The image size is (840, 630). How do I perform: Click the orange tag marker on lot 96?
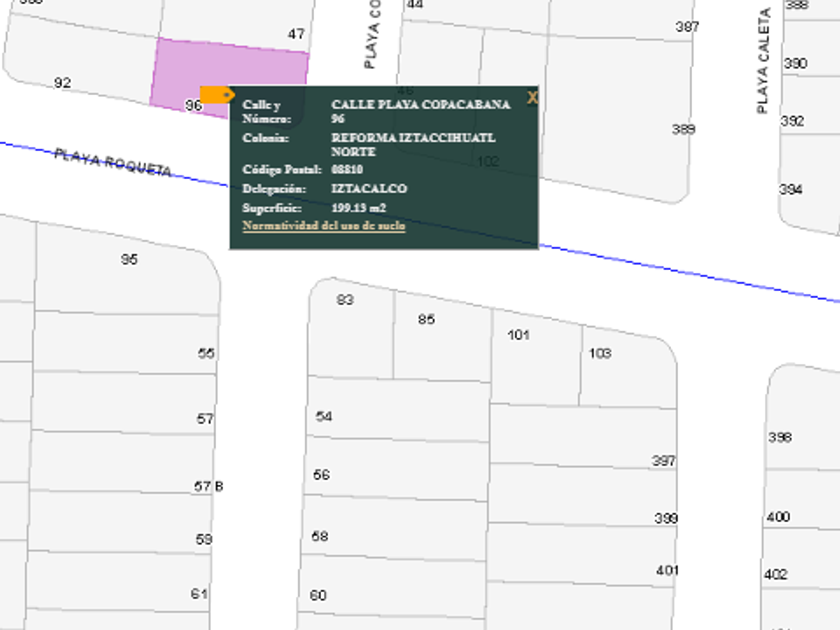pyautogui.click(x=217, y=95)
